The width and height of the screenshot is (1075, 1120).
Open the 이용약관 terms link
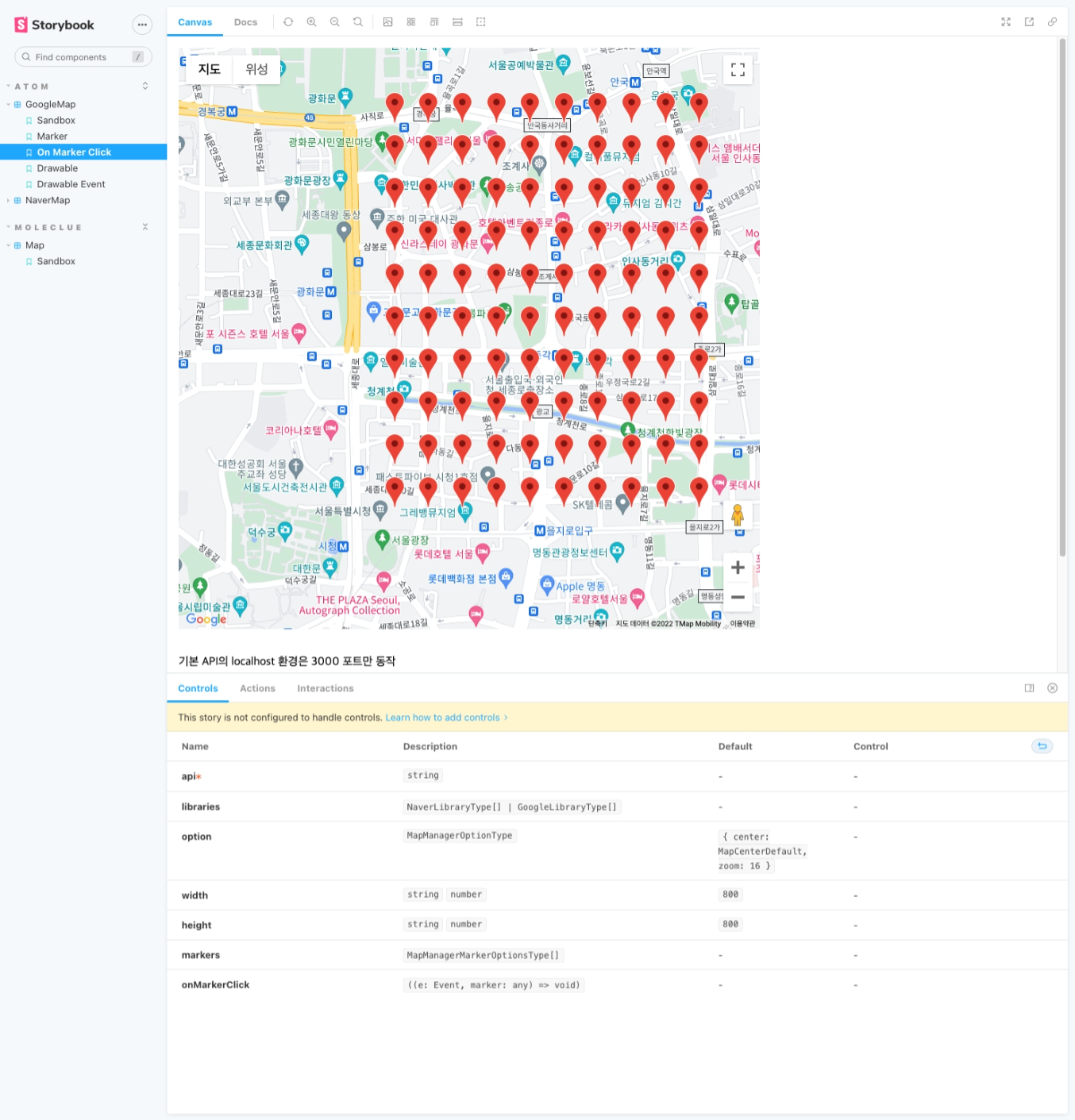(743, 624)
